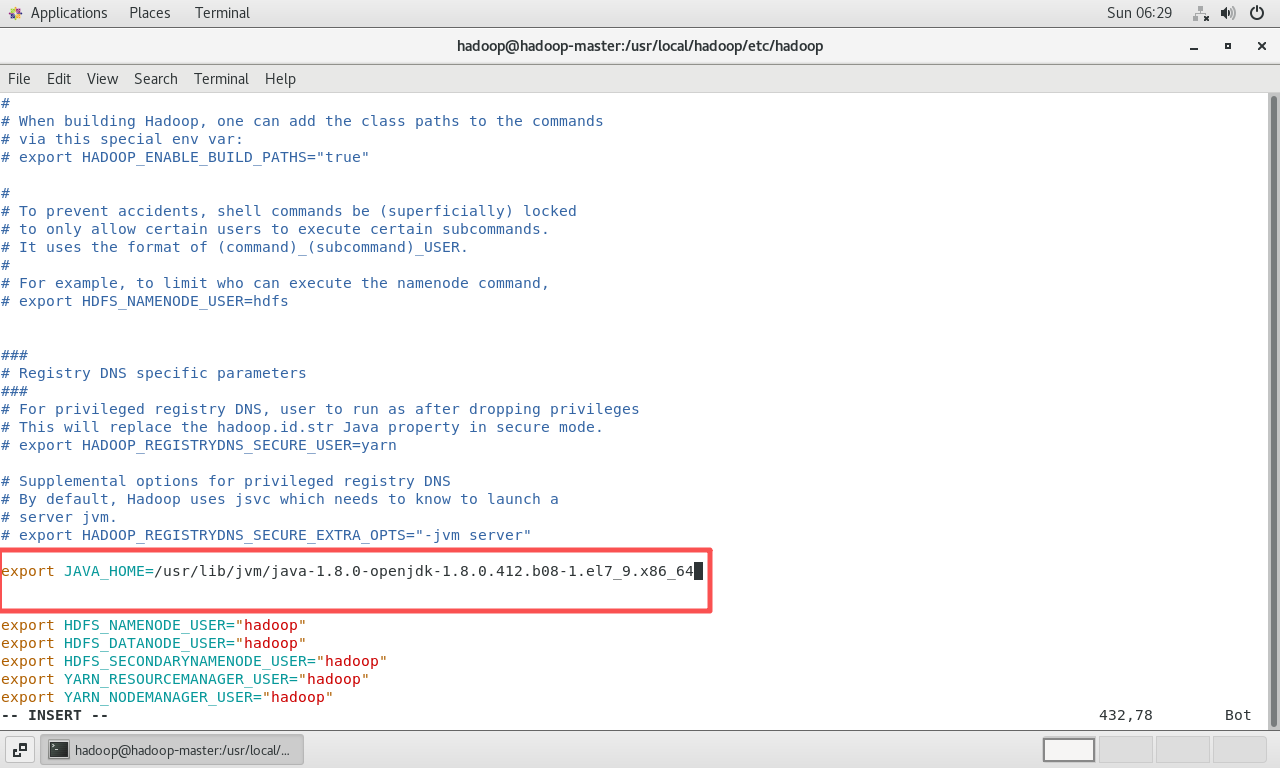This screenshot has height=768, width=1280.
Task: Open the volume control icon
Action: (x=1228, y=13)
